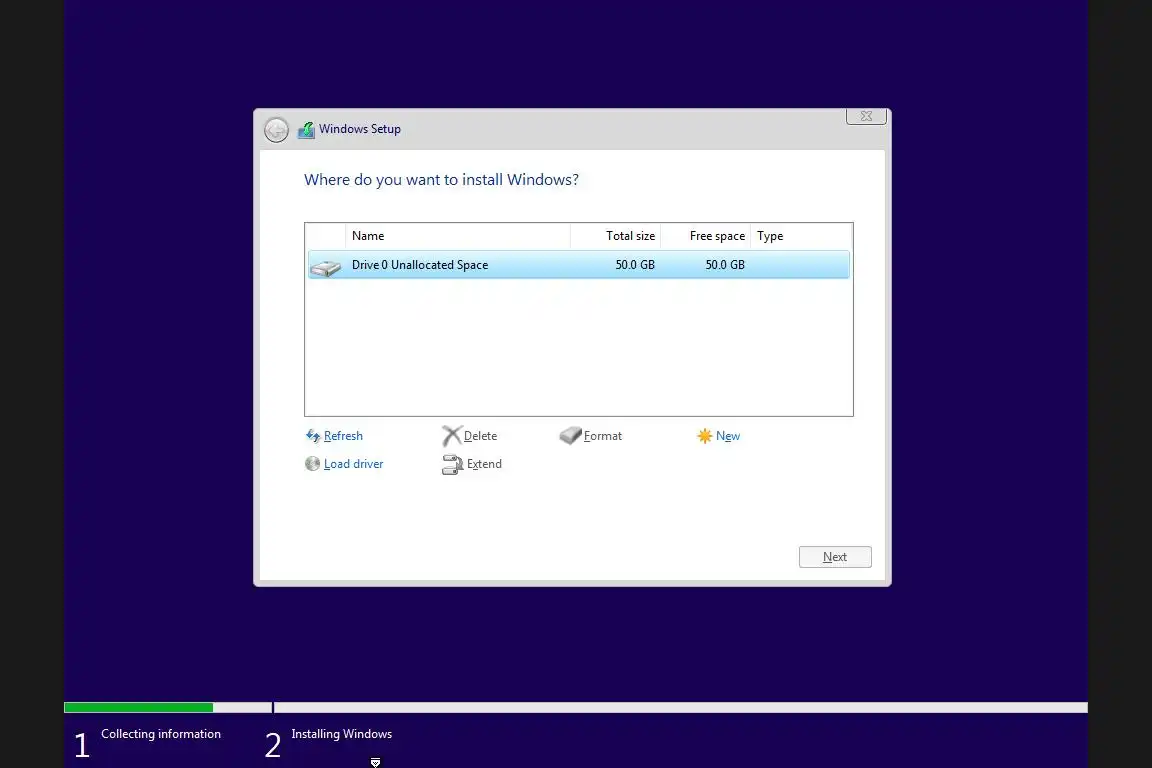This screenshot has width=1152, height=768.
Task: Click the Refresh link
Action: coord(343,436)
